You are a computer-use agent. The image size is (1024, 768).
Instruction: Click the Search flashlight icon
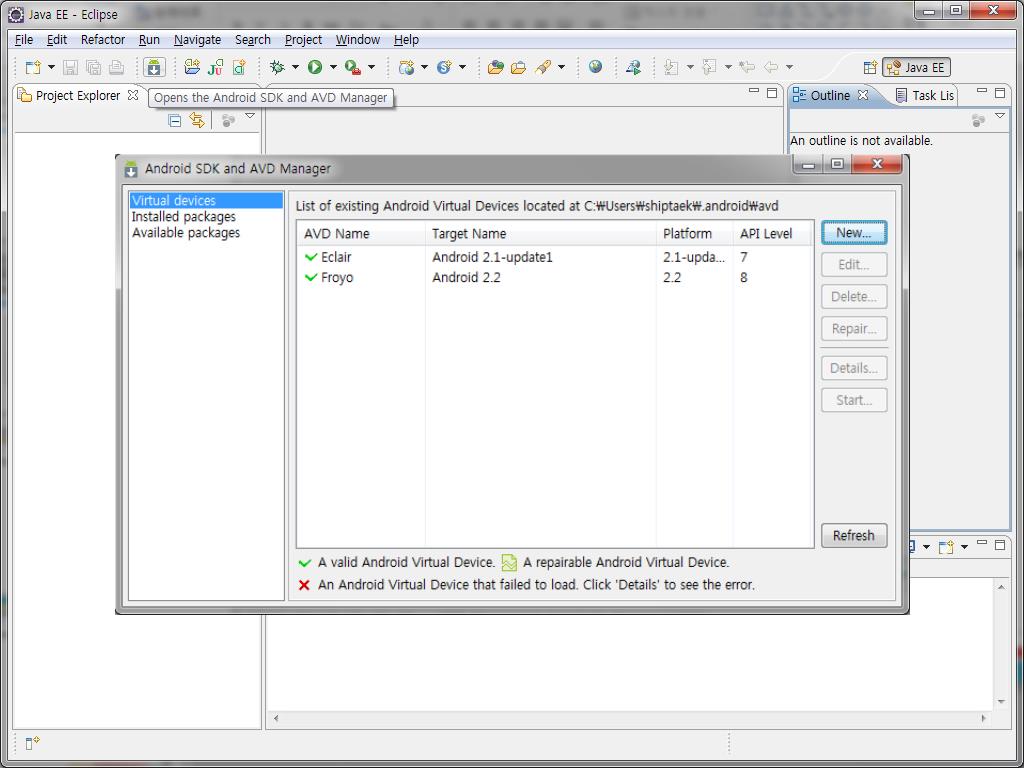point(543,67)
